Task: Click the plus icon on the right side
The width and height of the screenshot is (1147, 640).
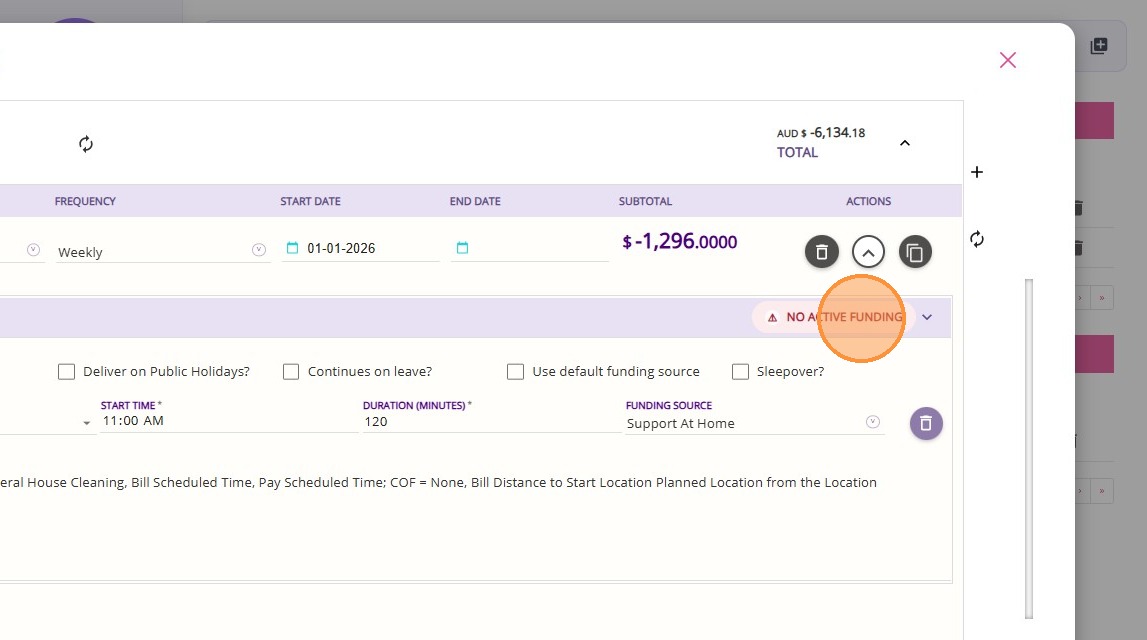Action: [x=977, y=172]
